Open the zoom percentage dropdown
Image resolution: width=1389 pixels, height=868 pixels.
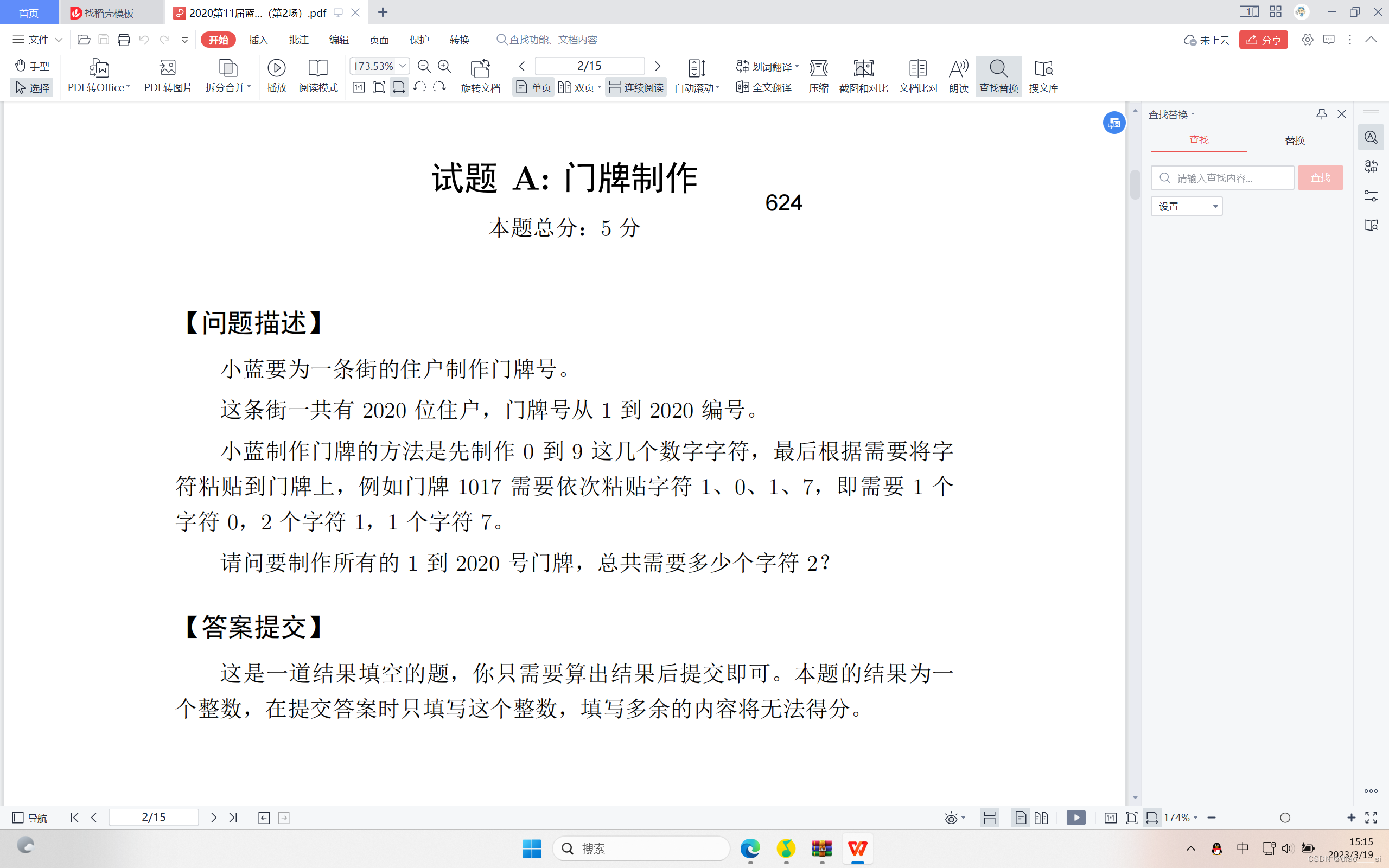[x=403, y=66]
